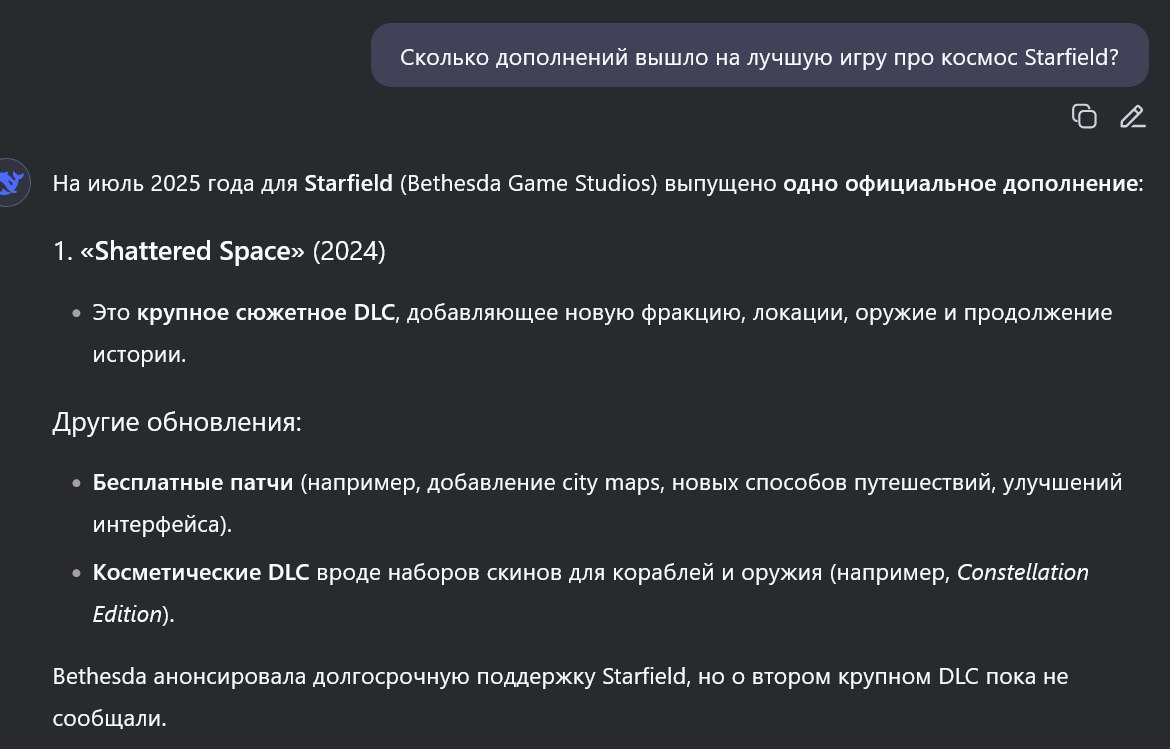1170x749 pixels.
Task: Click bold text крупное сюжетное DLC
Action: click(x=266, y=313)
